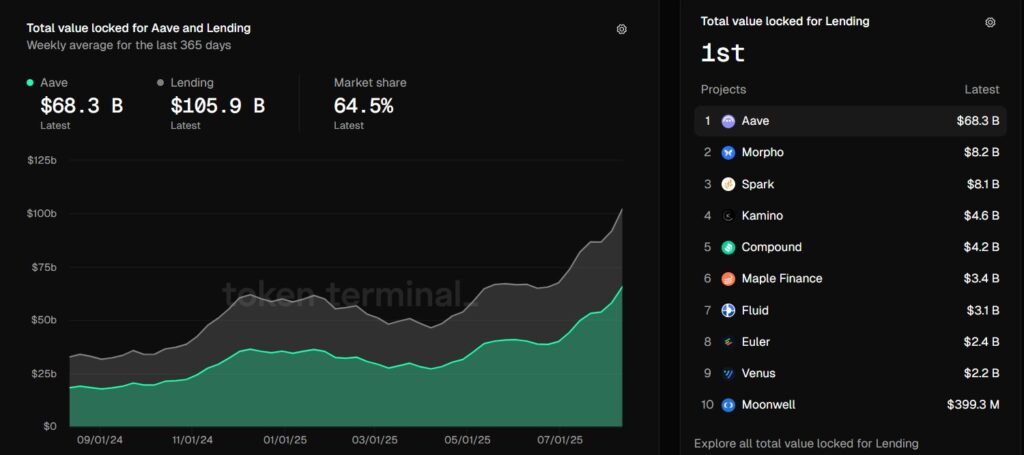Viewport: 1024px width, 455px height.
Task: Click the $4.2 B value for Compound
Action: [x=983, y=247]
